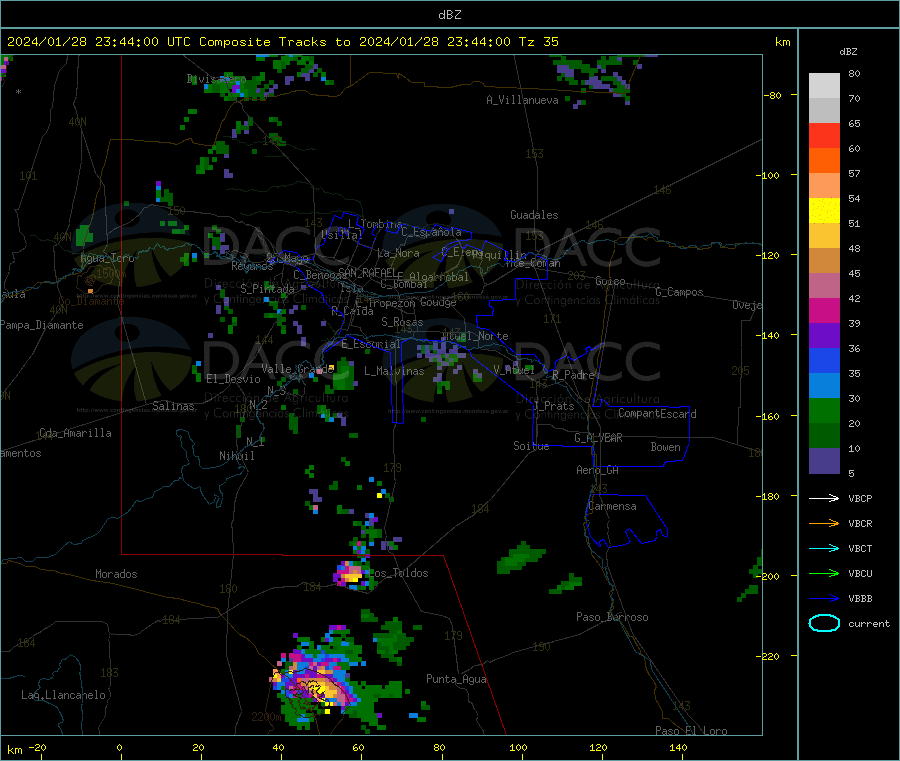This screenshot has width=900, height=761.
Task: Select the magenta 39 dBZ legend swatch
Action: click(824, 310)
